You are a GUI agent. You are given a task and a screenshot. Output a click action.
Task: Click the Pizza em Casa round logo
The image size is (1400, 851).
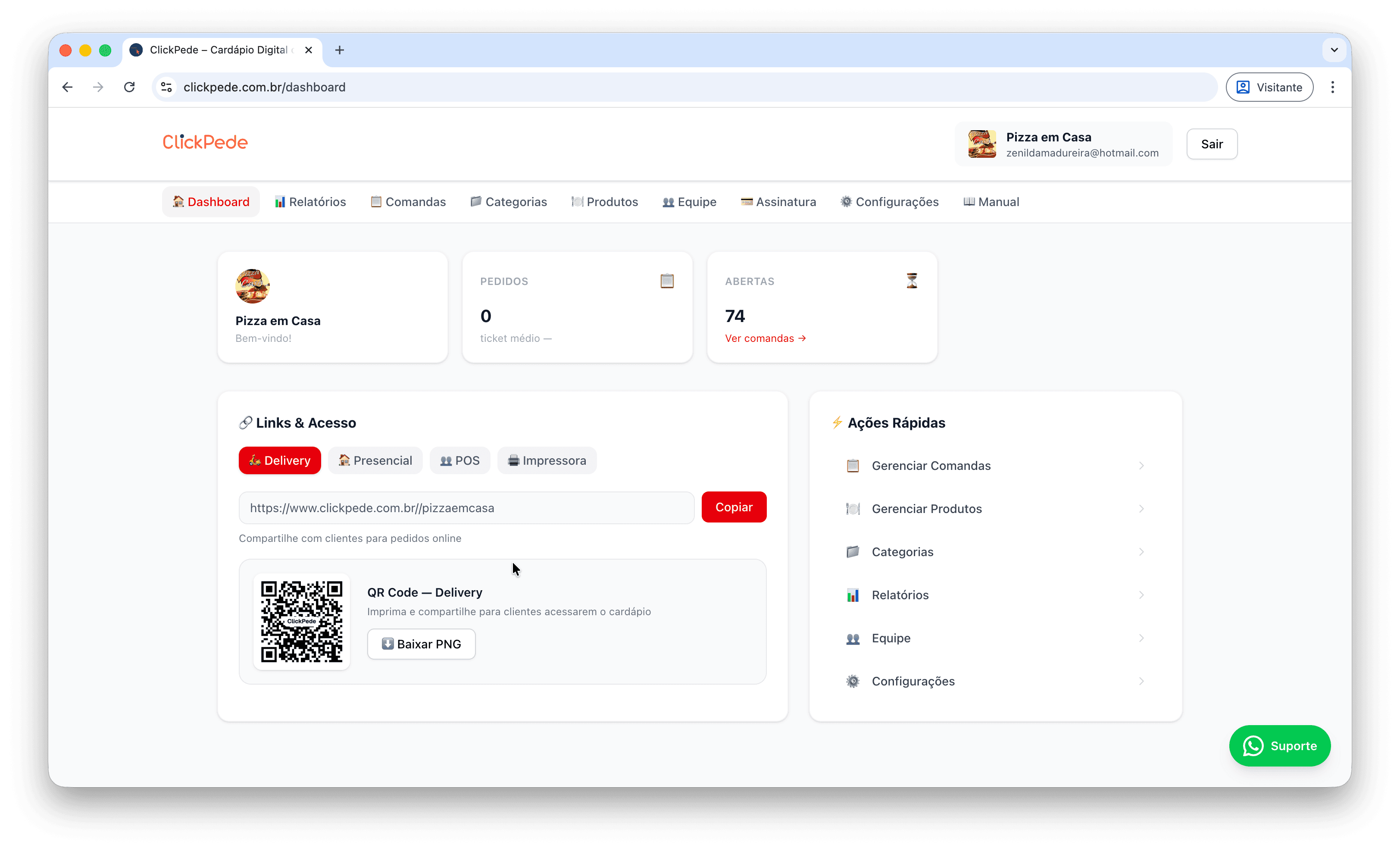coord(252,286)
